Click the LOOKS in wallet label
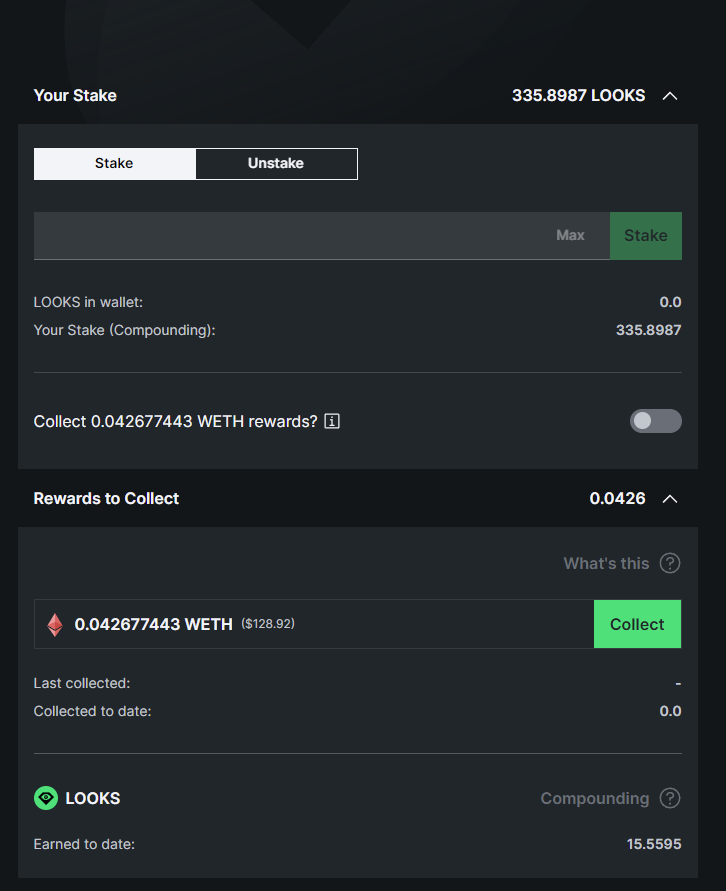Image resolution: width=726 pixels, height=891 pixels. [88, 302]
